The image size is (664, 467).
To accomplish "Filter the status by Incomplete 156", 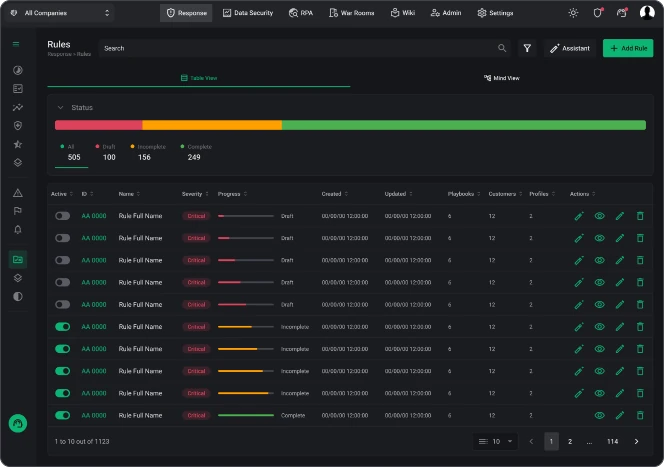I will tap(148, 153).
